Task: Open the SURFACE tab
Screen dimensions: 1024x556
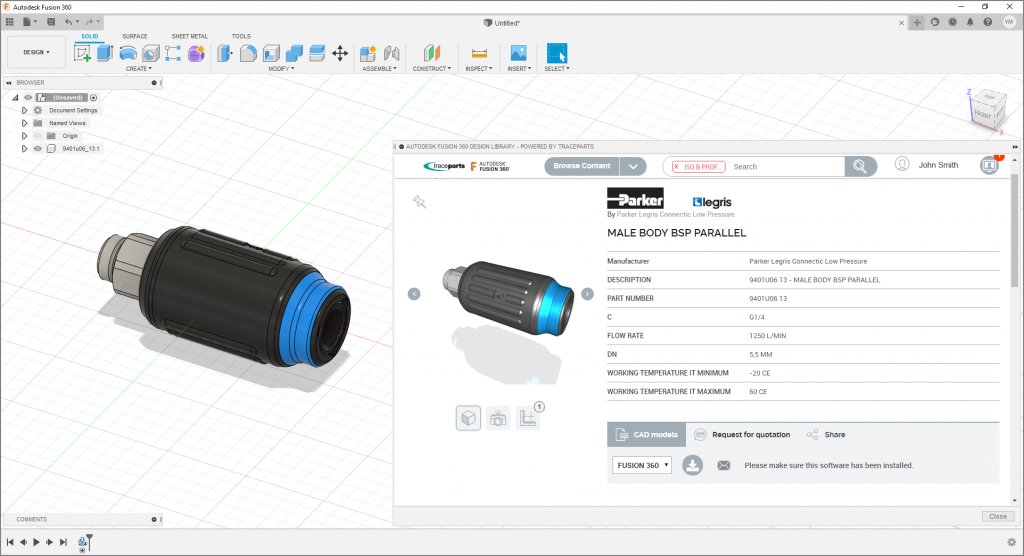Action: tap(135, 36)
